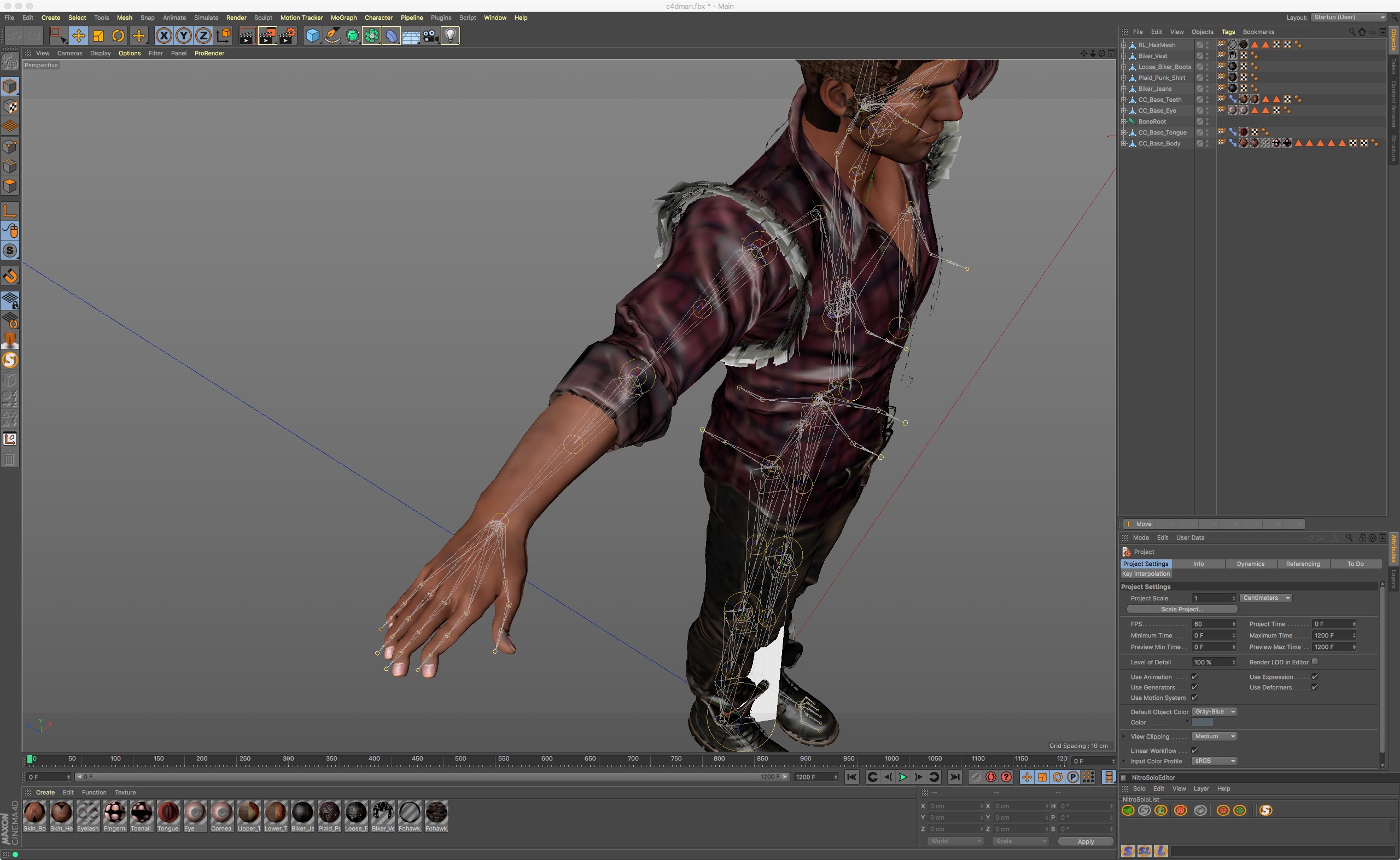Image resolution: width=1400 pixels, height=860 pixels.
Task: Open the MoGraph menu
Action: pyautogui.click(x=343, y=17)
